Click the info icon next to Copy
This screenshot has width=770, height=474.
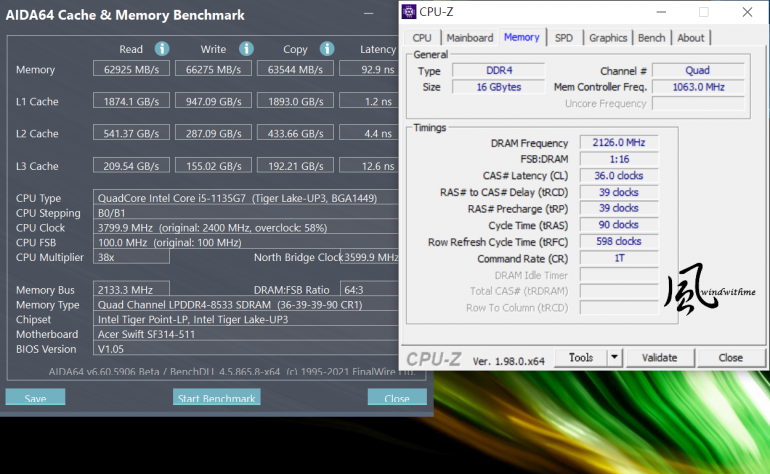pyautogui.click(x=326, y=48)
